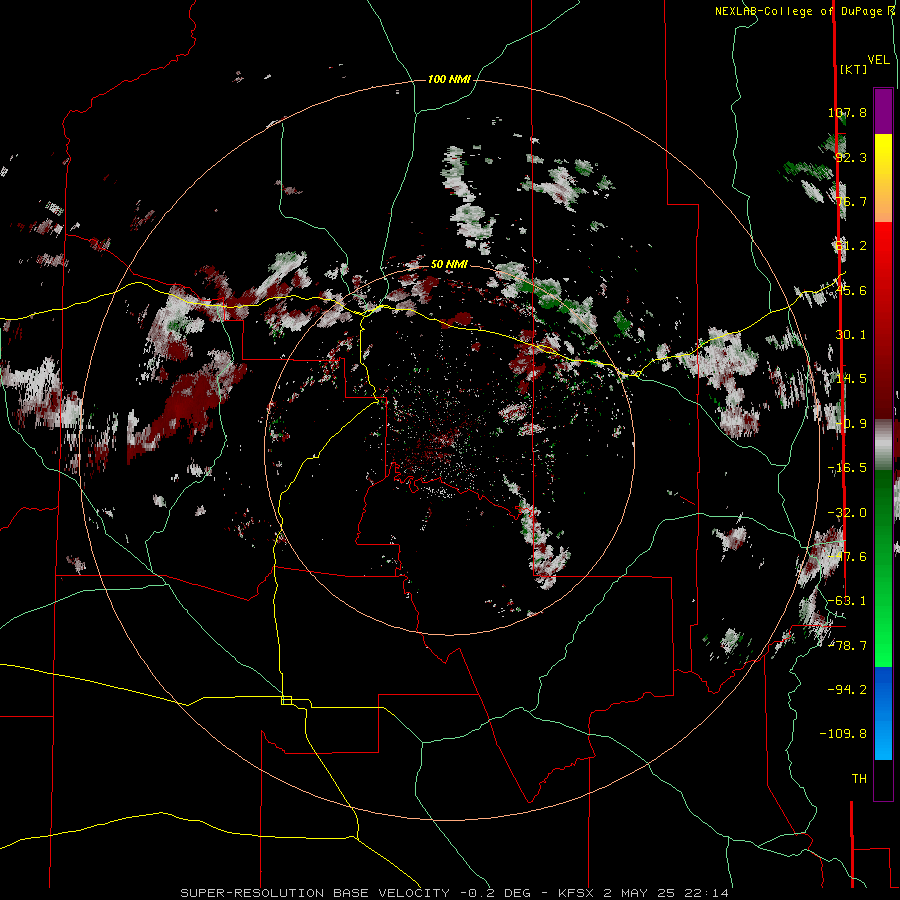Select the green segment of the color bar
This screenshot has width=900, height=900.
click(883, 568)
